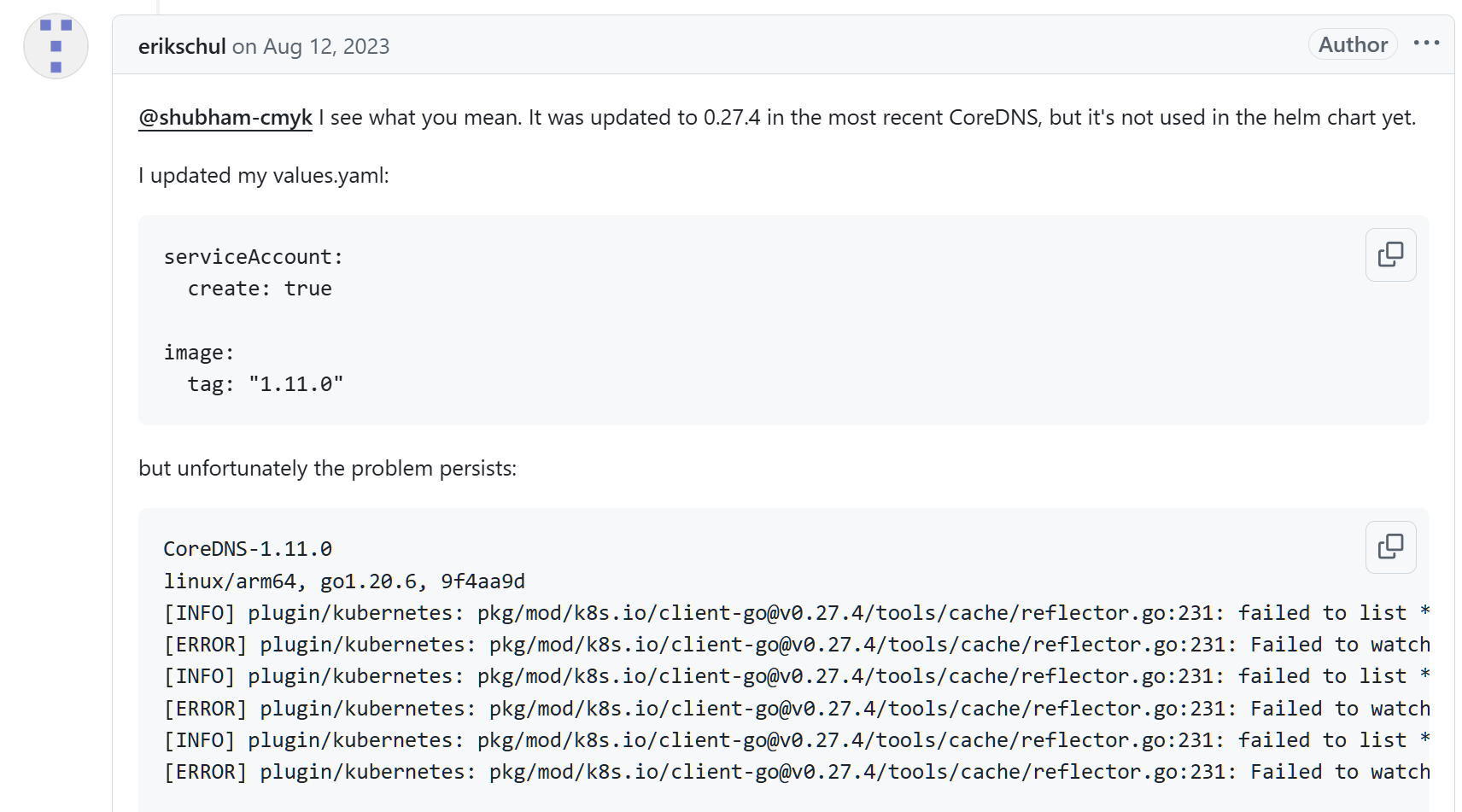Select the 'image:' line in the snippet
This screenshot has height=812, width=1462.
(199, 353)
